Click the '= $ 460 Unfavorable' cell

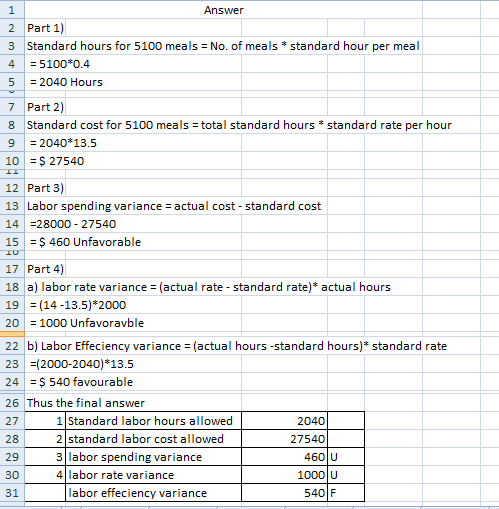pyautogui.click(x=85, y=242)
